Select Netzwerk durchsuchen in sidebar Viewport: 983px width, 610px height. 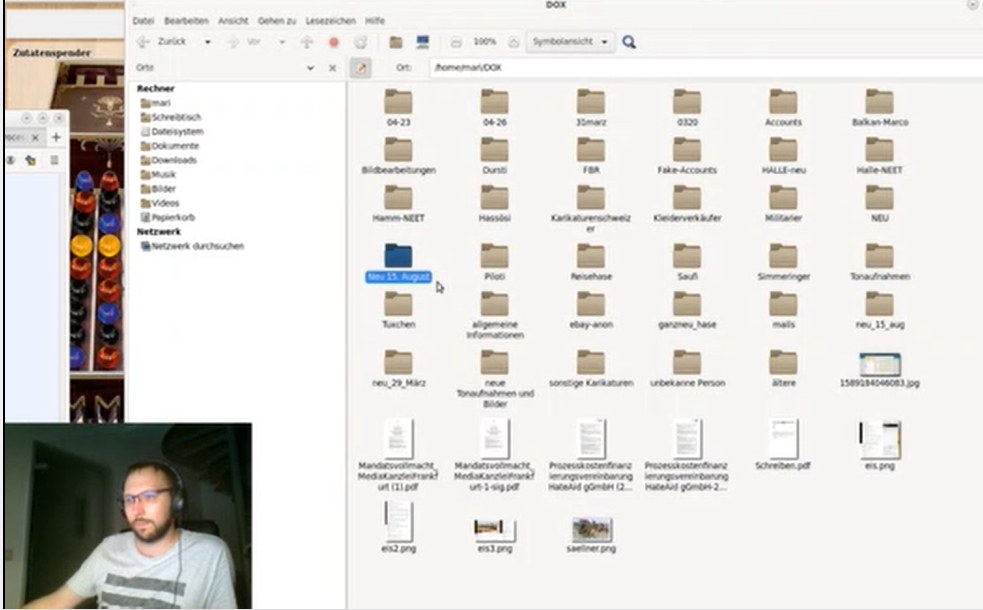coord(196,246)
